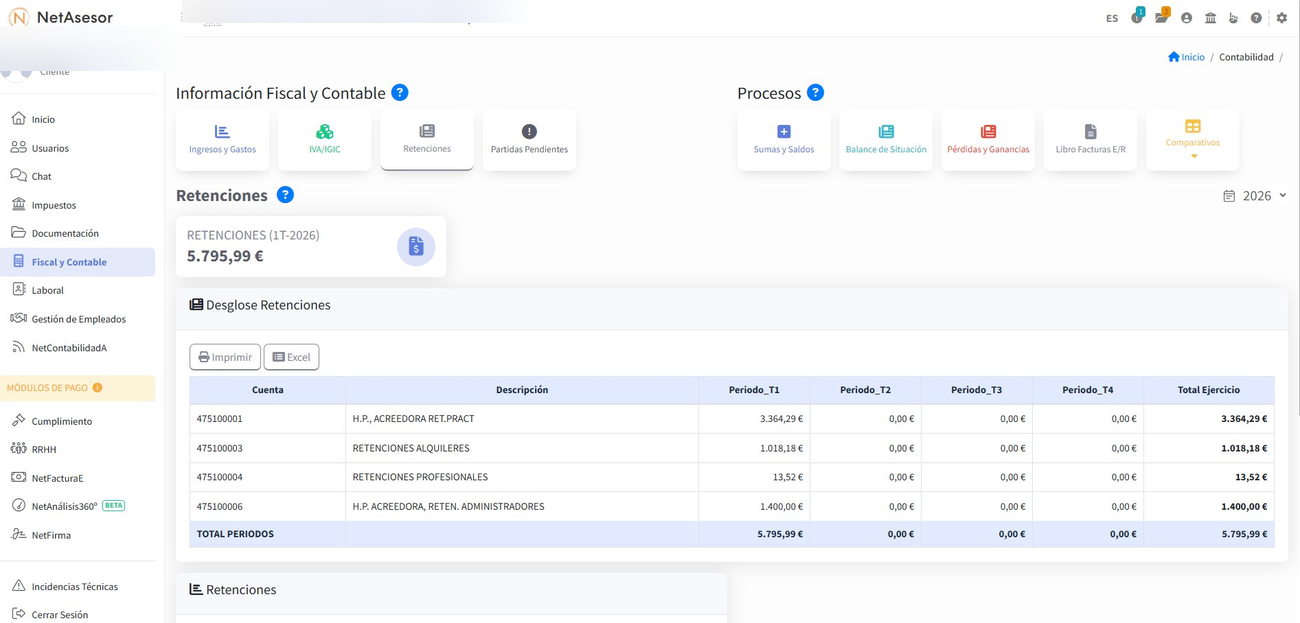
Task: Change language using the ES selector
Action: 1112,18
